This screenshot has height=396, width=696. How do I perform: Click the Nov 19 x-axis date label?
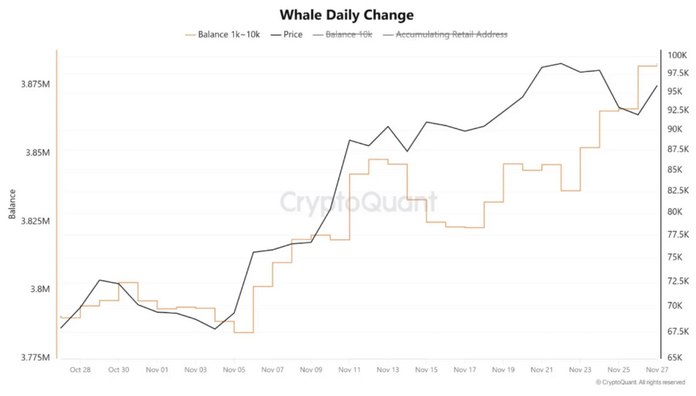click(x=503, y=369)
